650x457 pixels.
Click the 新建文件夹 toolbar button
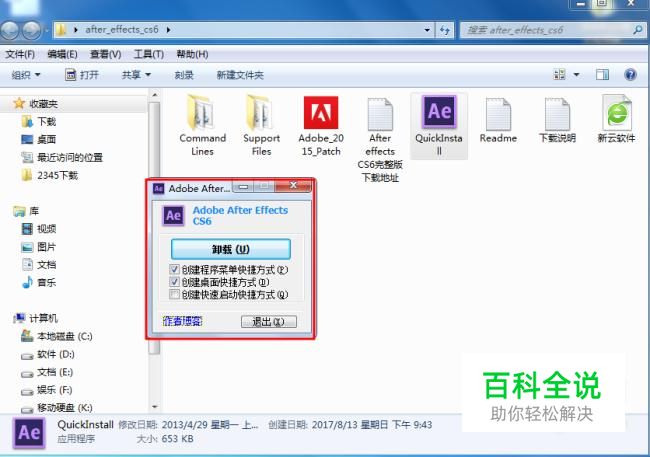click(240, 75)
